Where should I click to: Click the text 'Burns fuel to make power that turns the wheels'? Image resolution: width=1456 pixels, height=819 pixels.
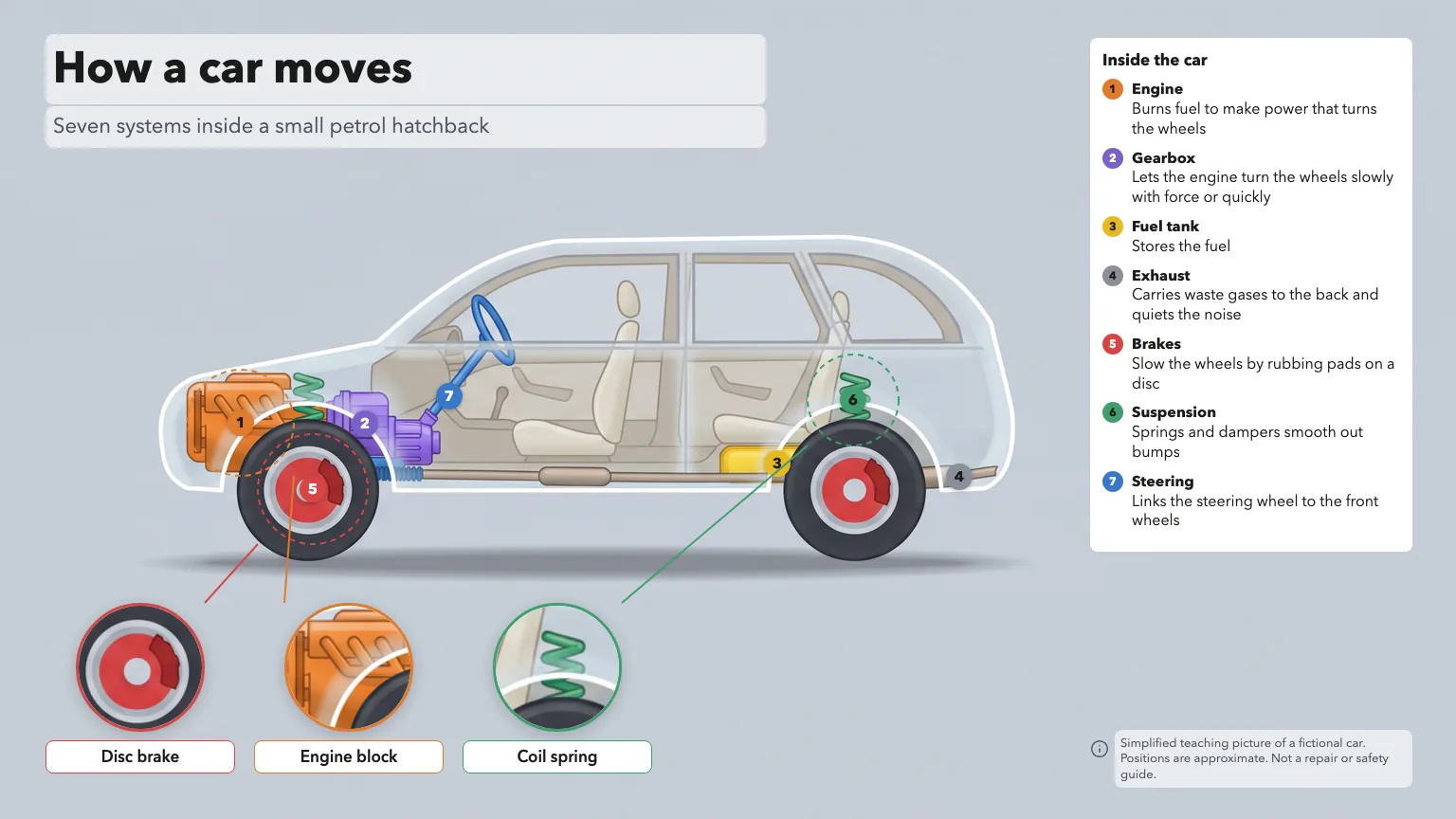tap(1254, 118)
